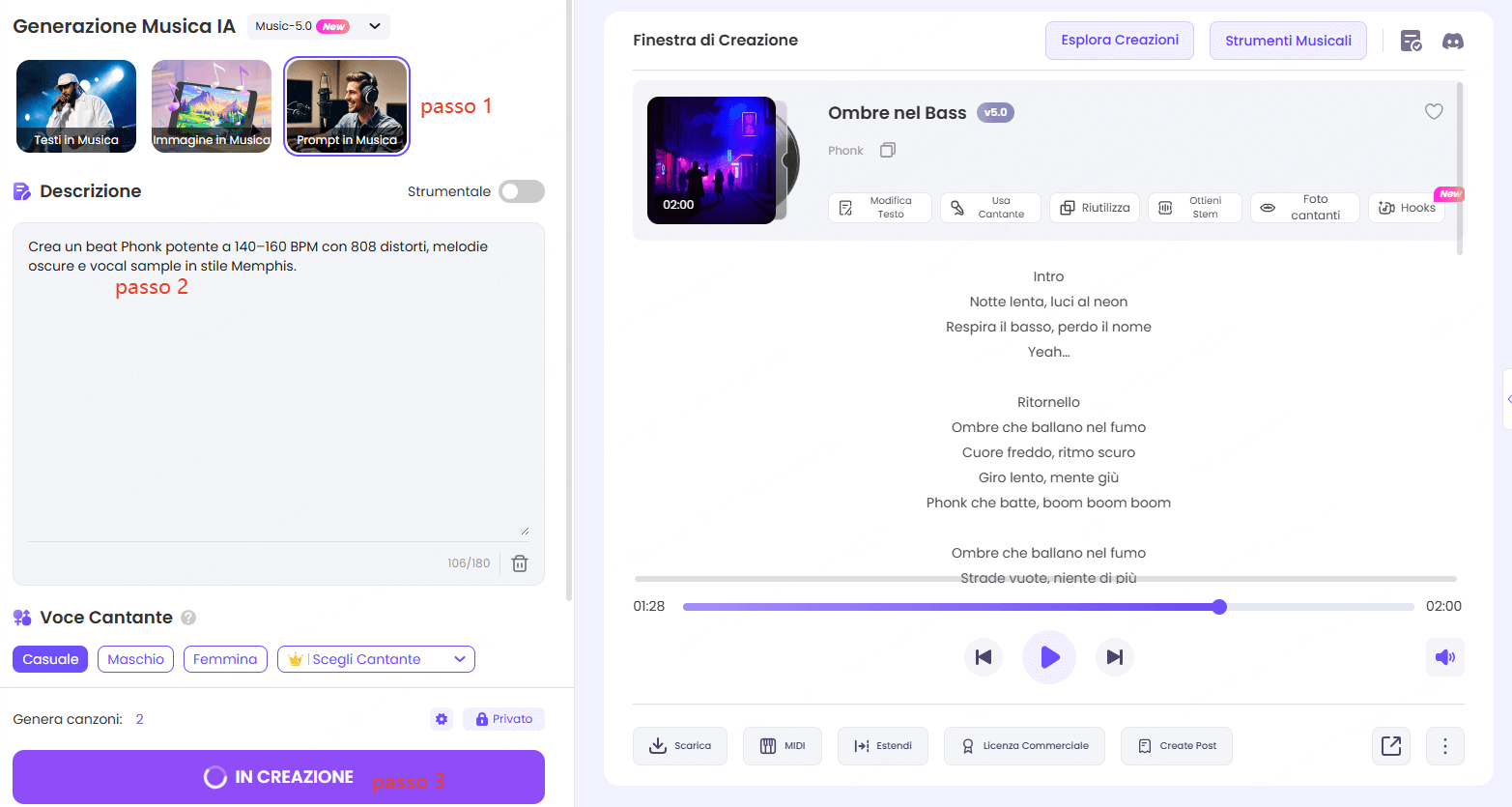This screenshot has width=1512, height=807.
Task: Click the Licenza Commerciale button
Action: pos(1024,745)
